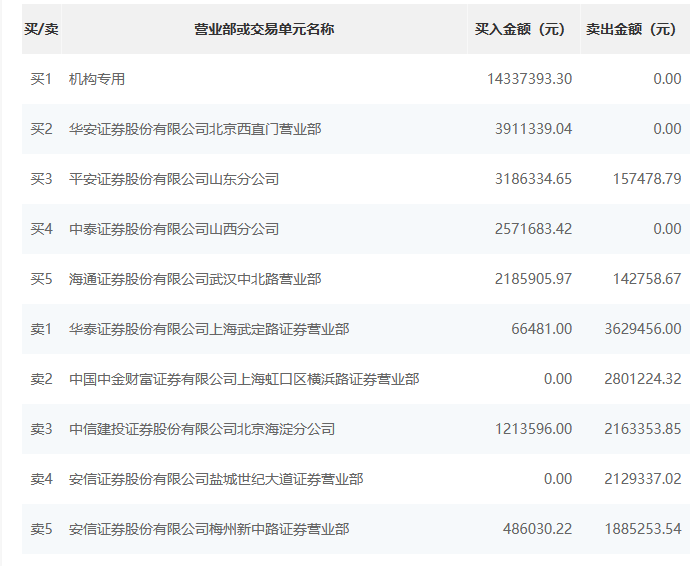Click the 买1 rank cell
The width and height of the screenshot is (698, 566).
point(41,79)
